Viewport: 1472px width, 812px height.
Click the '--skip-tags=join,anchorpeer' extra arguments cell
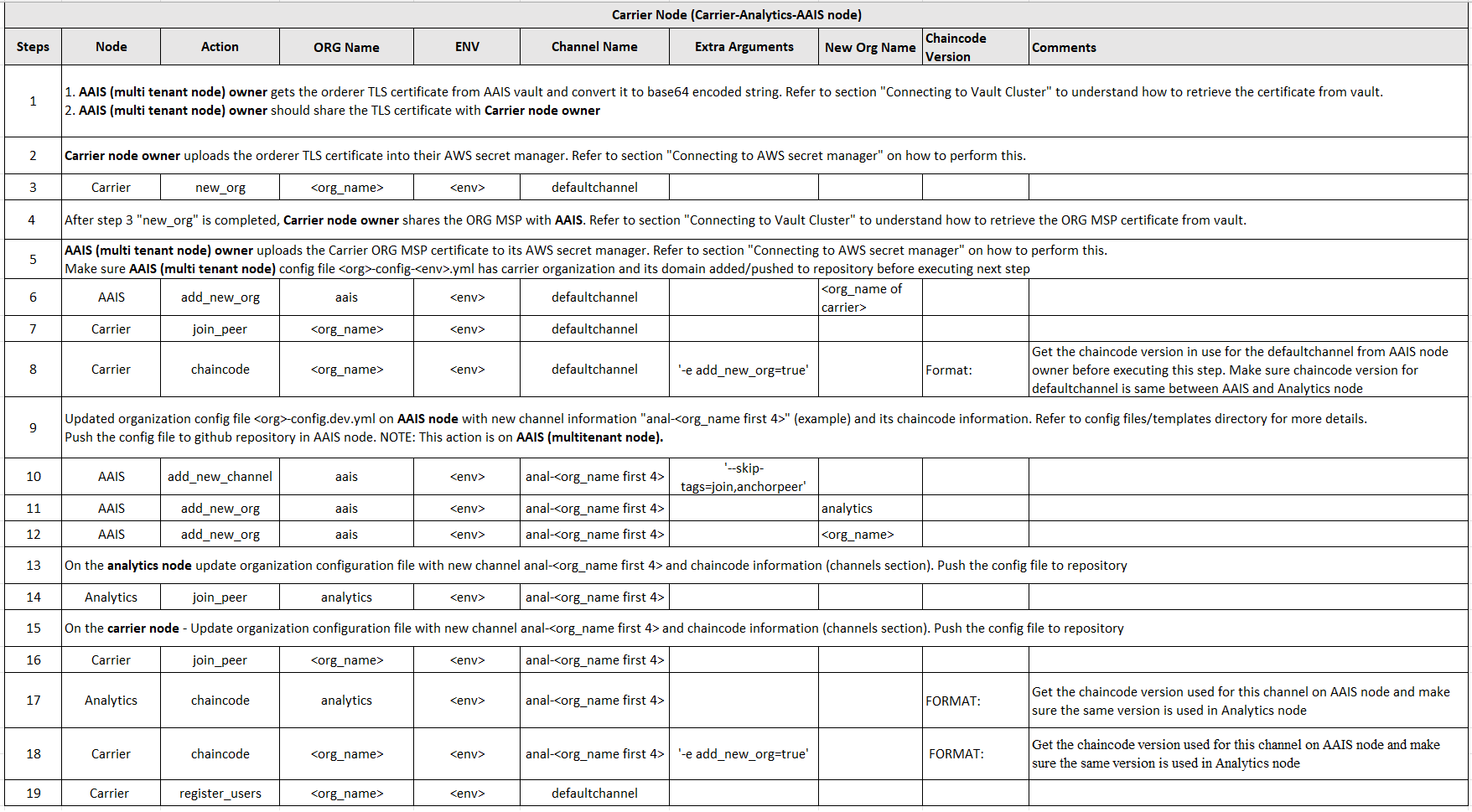pyautogui.click(x=744, y=476)
